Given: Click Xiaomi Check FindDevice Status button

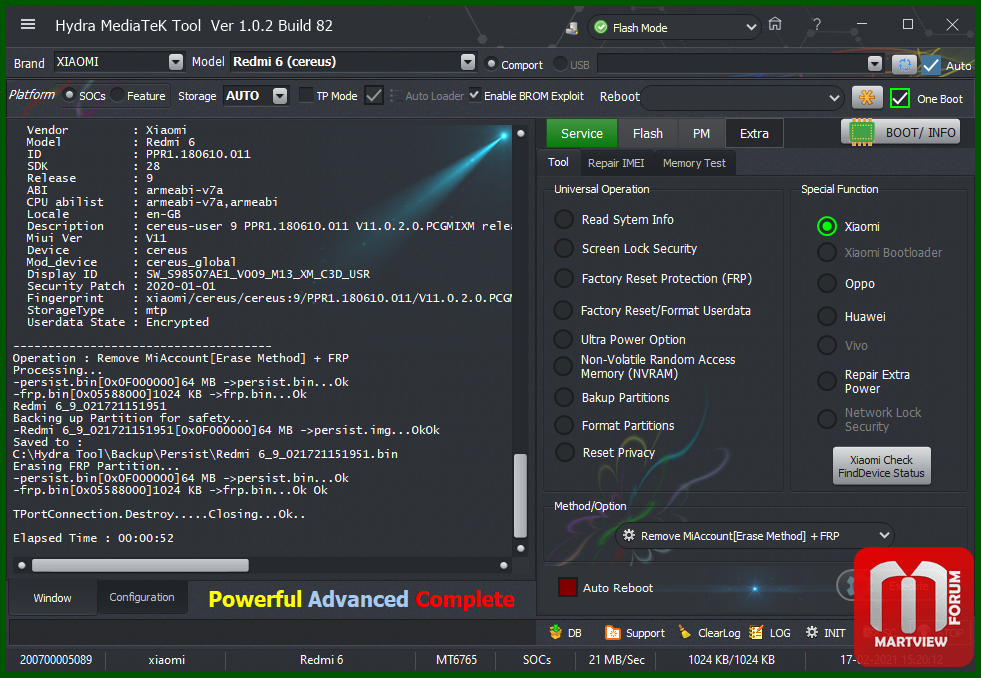Looking at the screenshot, I should [881, 466].
